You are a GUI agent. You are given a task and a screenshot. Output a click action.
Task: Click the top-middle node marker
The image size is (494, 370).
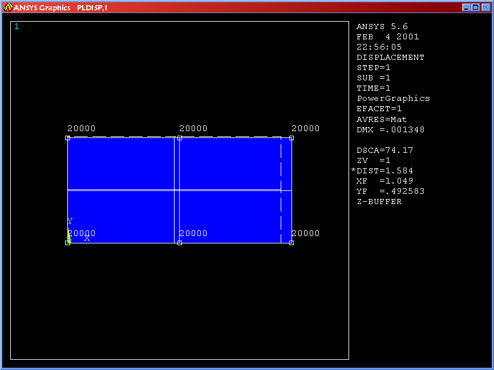point(179,138)
